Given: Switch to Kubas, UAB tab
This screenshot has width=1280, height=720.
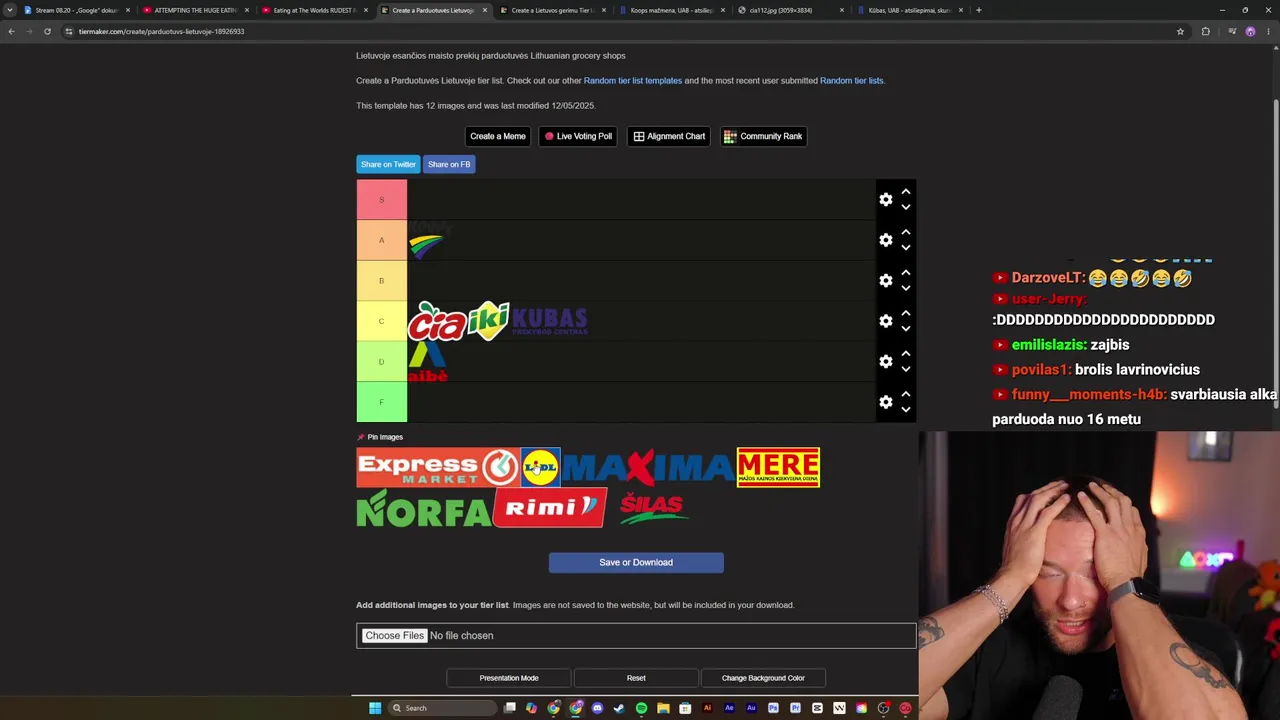Looking at the screenshot, I should (x=909, y=10).
